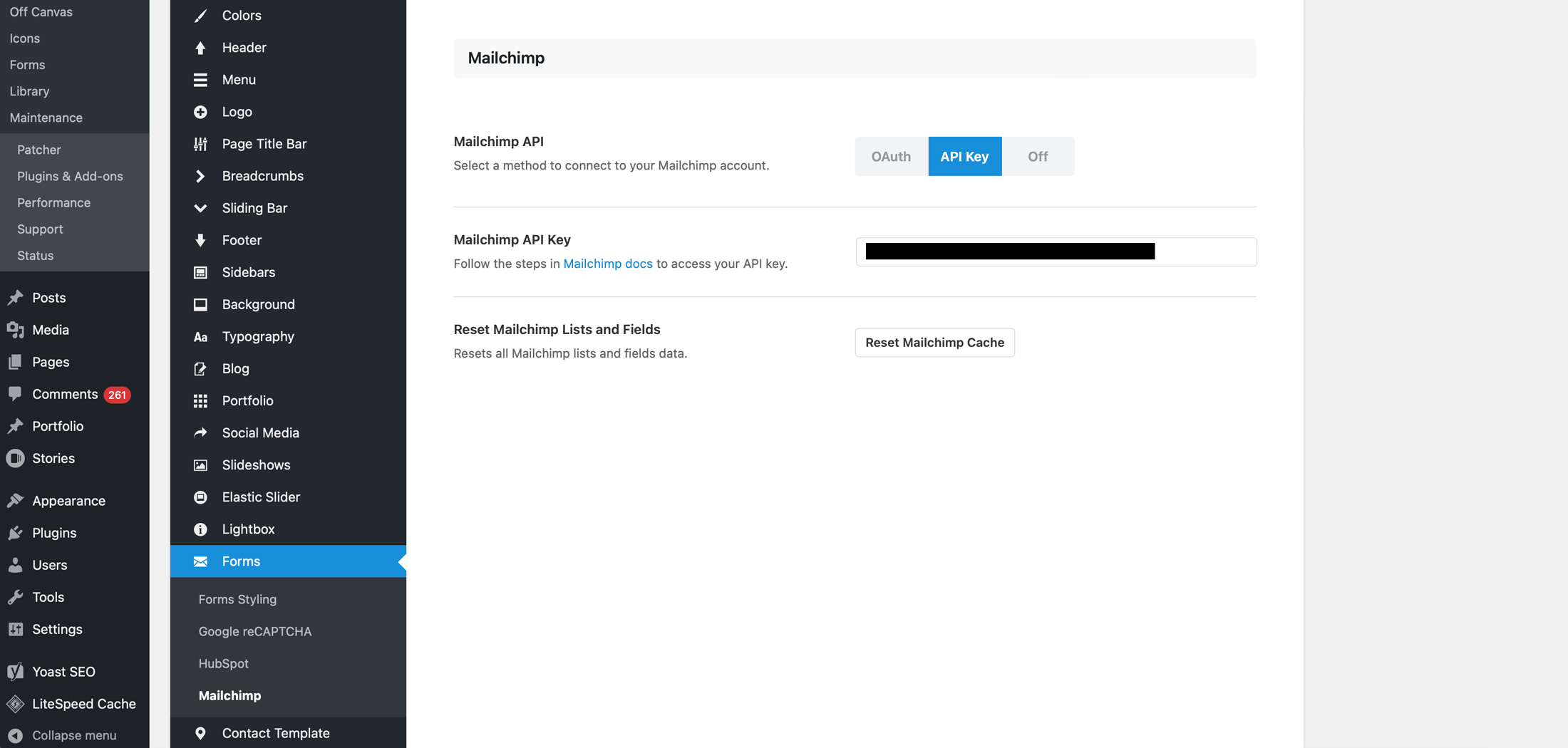Open the Mailchimp docs link
Viewport: 1568px width, 748px height.
click(607, 264)
